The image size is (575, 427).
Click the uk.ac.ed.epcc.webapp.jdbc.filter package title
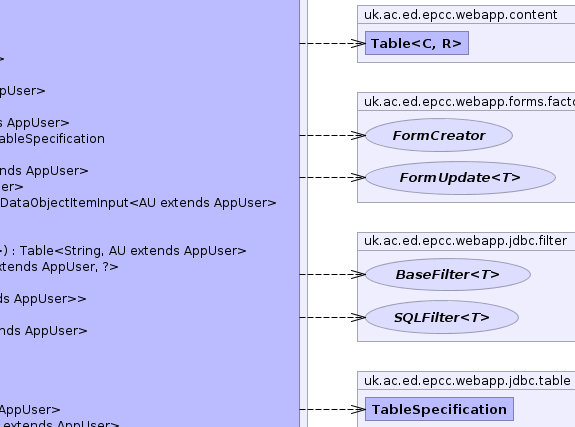pyautogui.click(x=465, y=241)
